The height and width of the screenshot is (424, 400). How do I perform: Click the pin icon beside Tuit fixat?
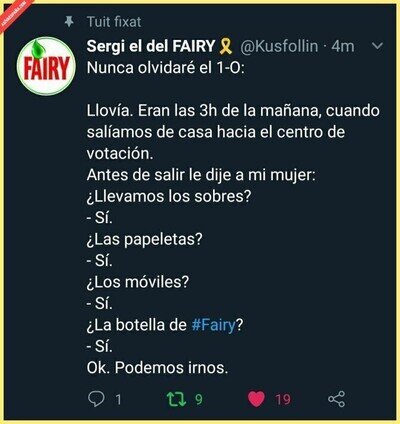tap(69, 22)
